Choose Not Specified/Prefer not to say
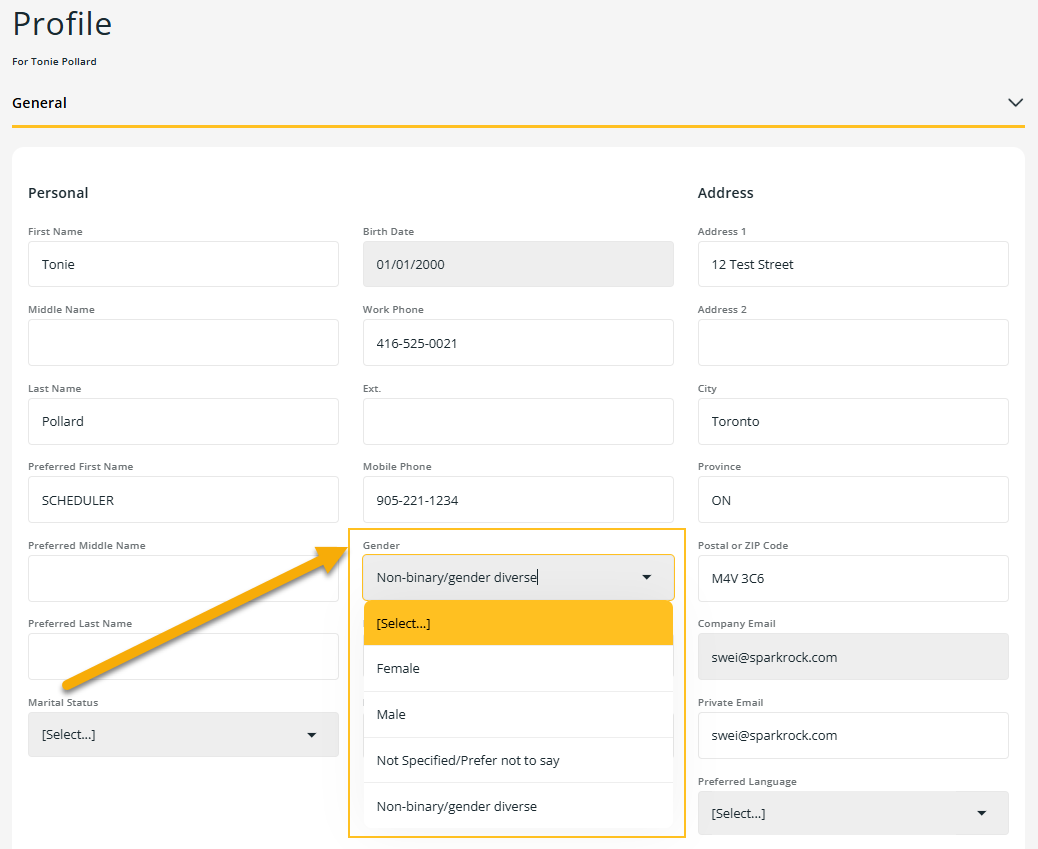The height and width of the screenshot is (849, 1038). pyautogui.click(x=518, y=760)
